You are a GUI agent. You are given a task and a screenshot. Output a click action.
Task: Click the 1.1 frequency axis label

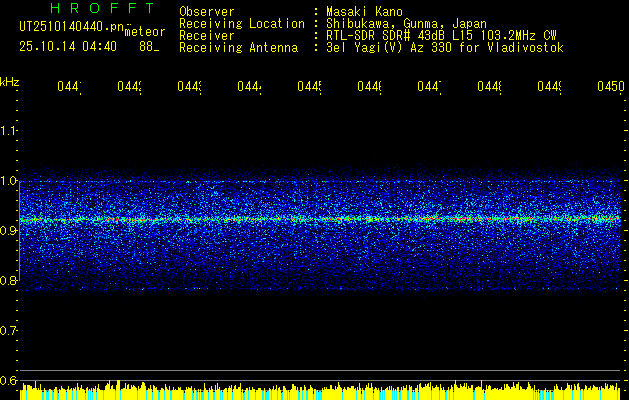[x=9, y=130]
